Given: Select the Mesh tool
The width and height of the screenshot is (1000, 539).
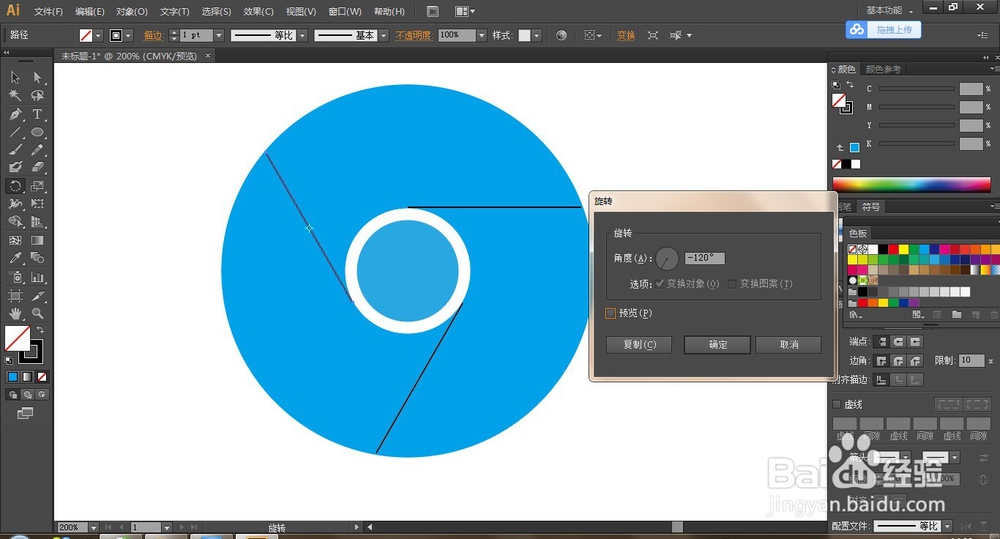Looking at the screenshot, I should [x=15, y=240].
